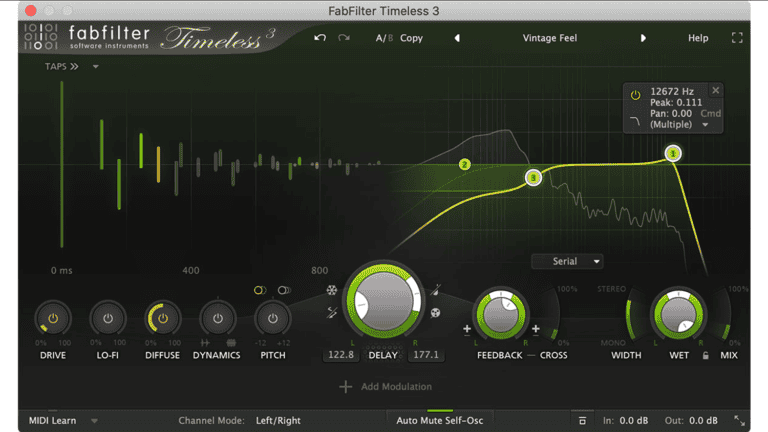This screenshot has height=432, width=768.
Task: Select the grey tape mode icon above PITCH
Action: [x=284, y=290]
